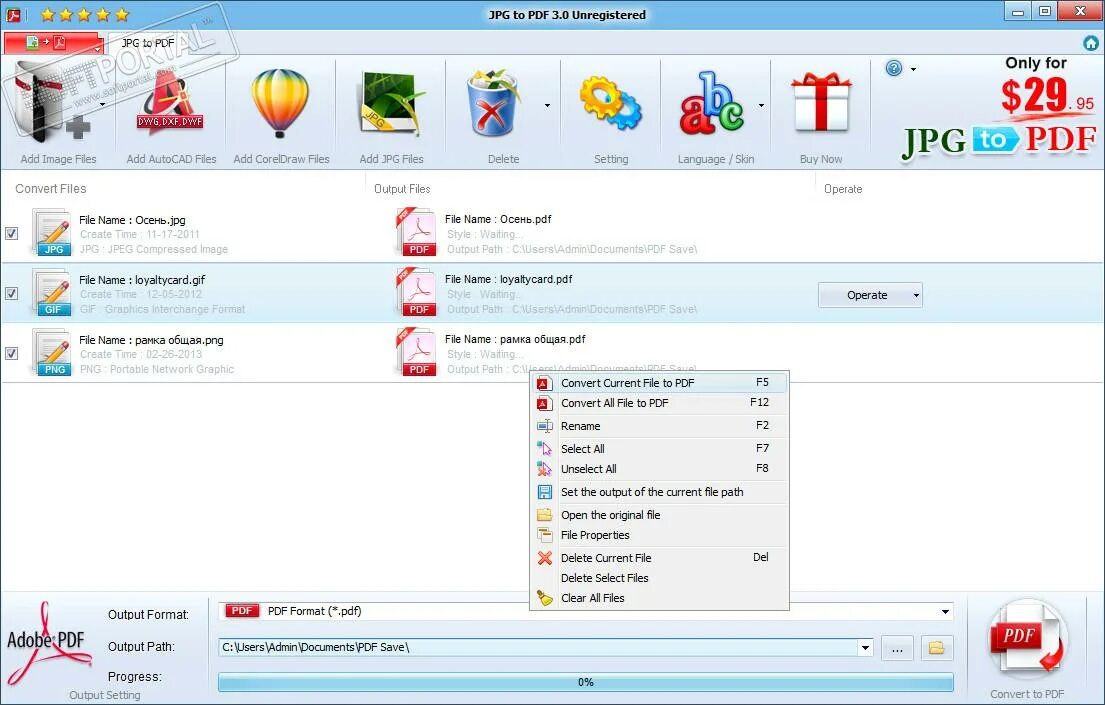
Task: Click the Output Files column header
Action: point(402,189)
